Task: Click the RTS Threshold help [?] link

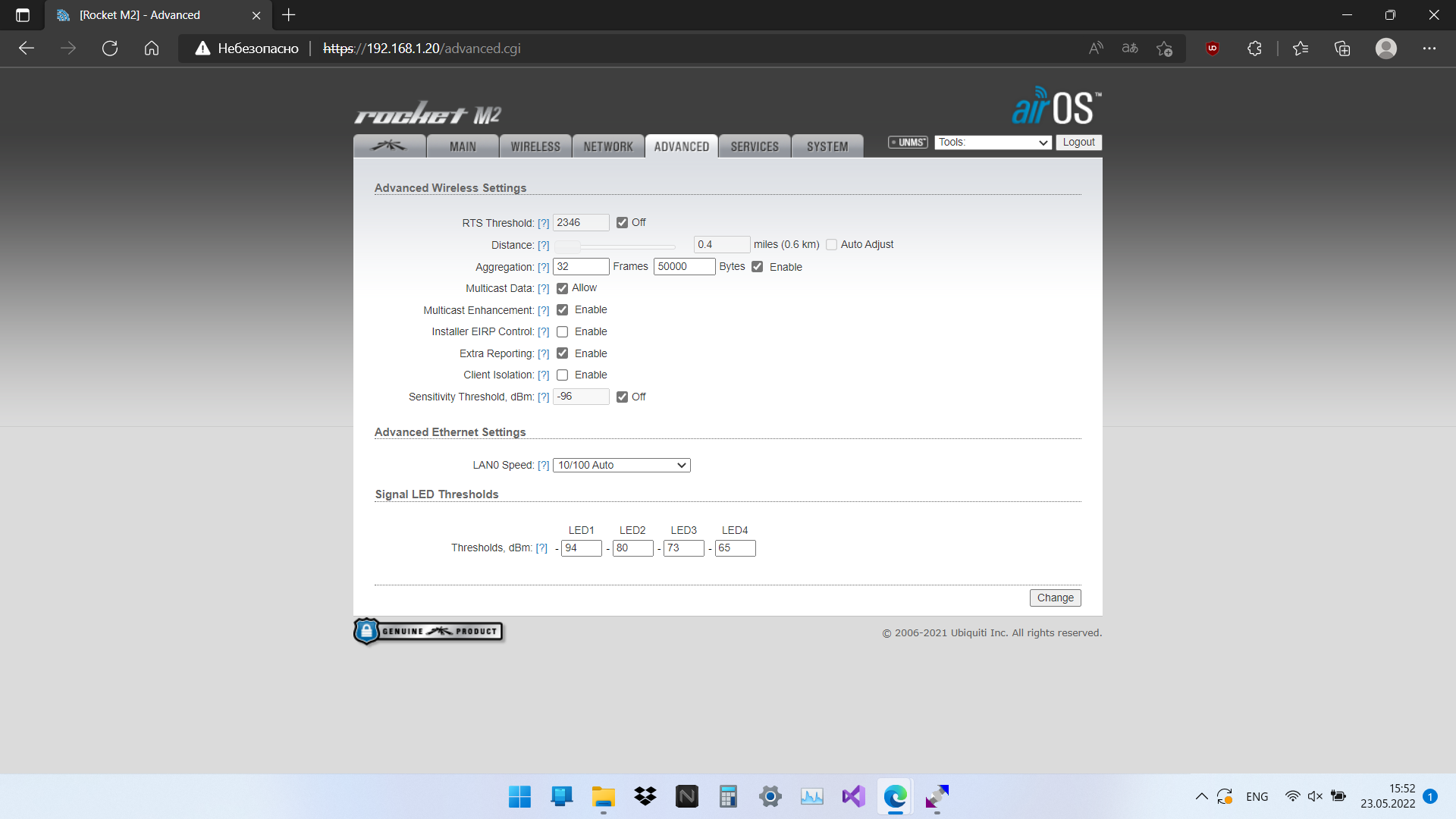Action: [x=543, y=223]
